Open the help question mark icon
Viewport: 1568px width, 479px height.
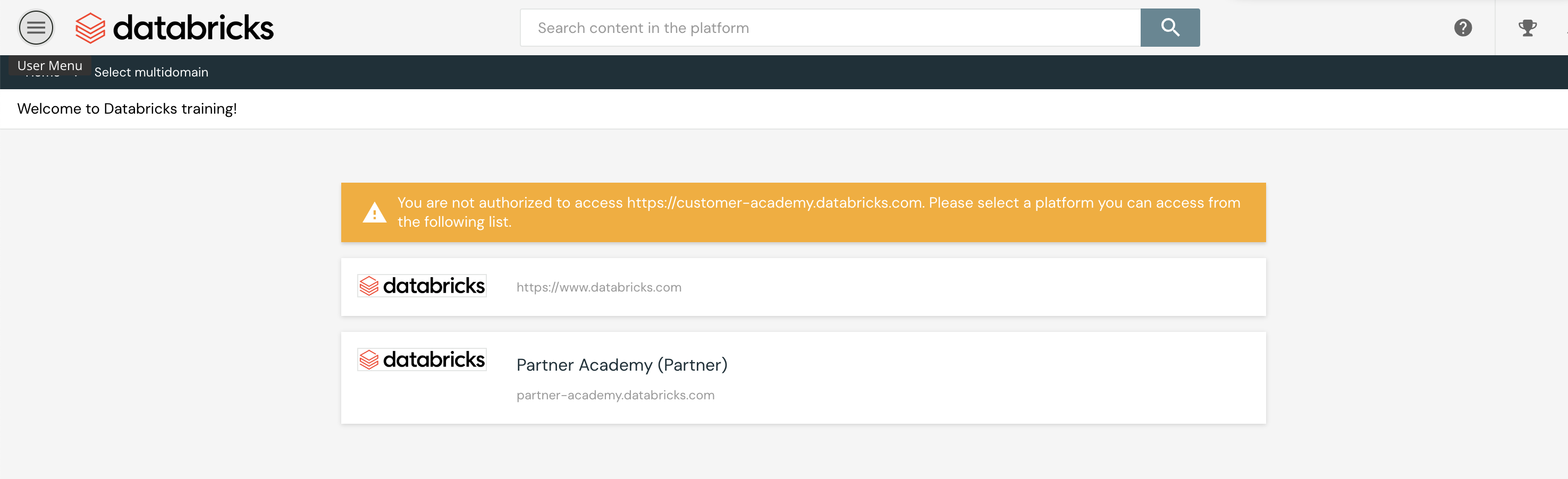click(x=1462, y=28)
